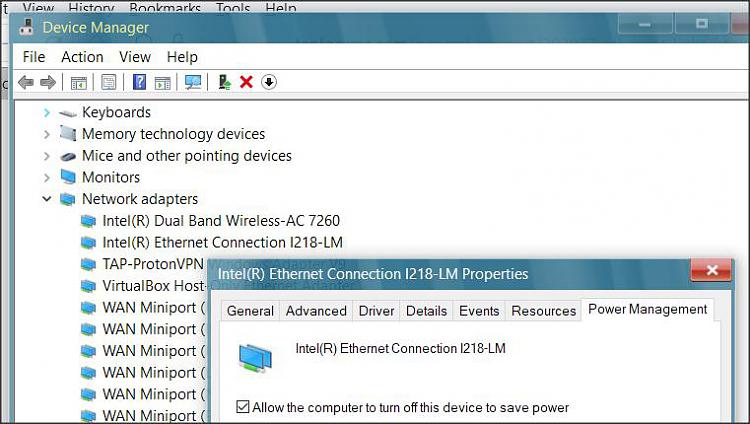Select Memory technology devices label
750x424 pixels.
point(173,134)
